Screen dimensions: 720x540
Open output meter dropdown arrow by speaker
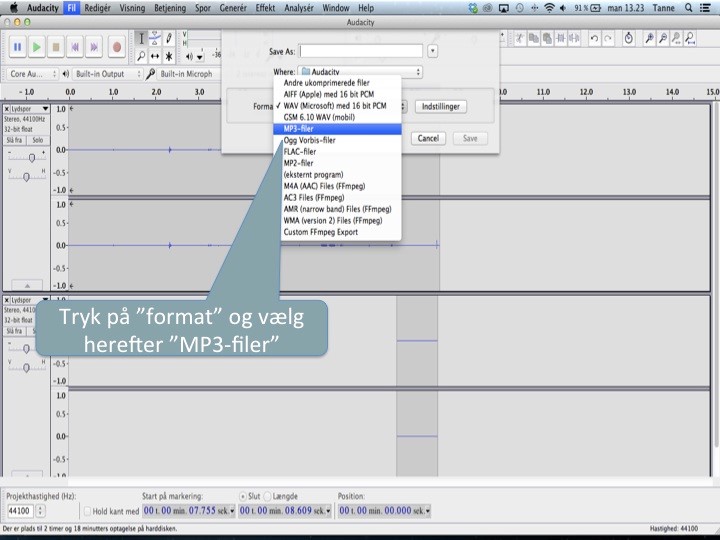tap(200, 57)
